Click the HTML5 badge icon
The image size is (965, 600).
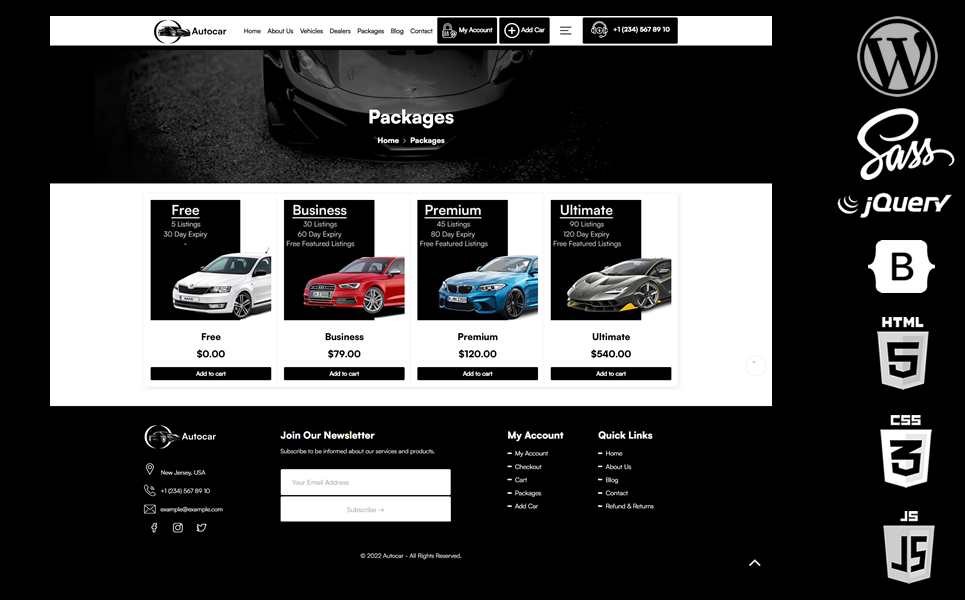pyautogui.click(x=902, y=353)
